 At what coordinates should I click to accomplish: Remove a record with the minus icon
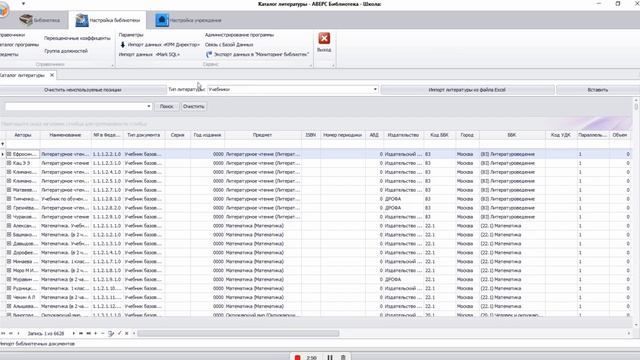pos(102,333)
